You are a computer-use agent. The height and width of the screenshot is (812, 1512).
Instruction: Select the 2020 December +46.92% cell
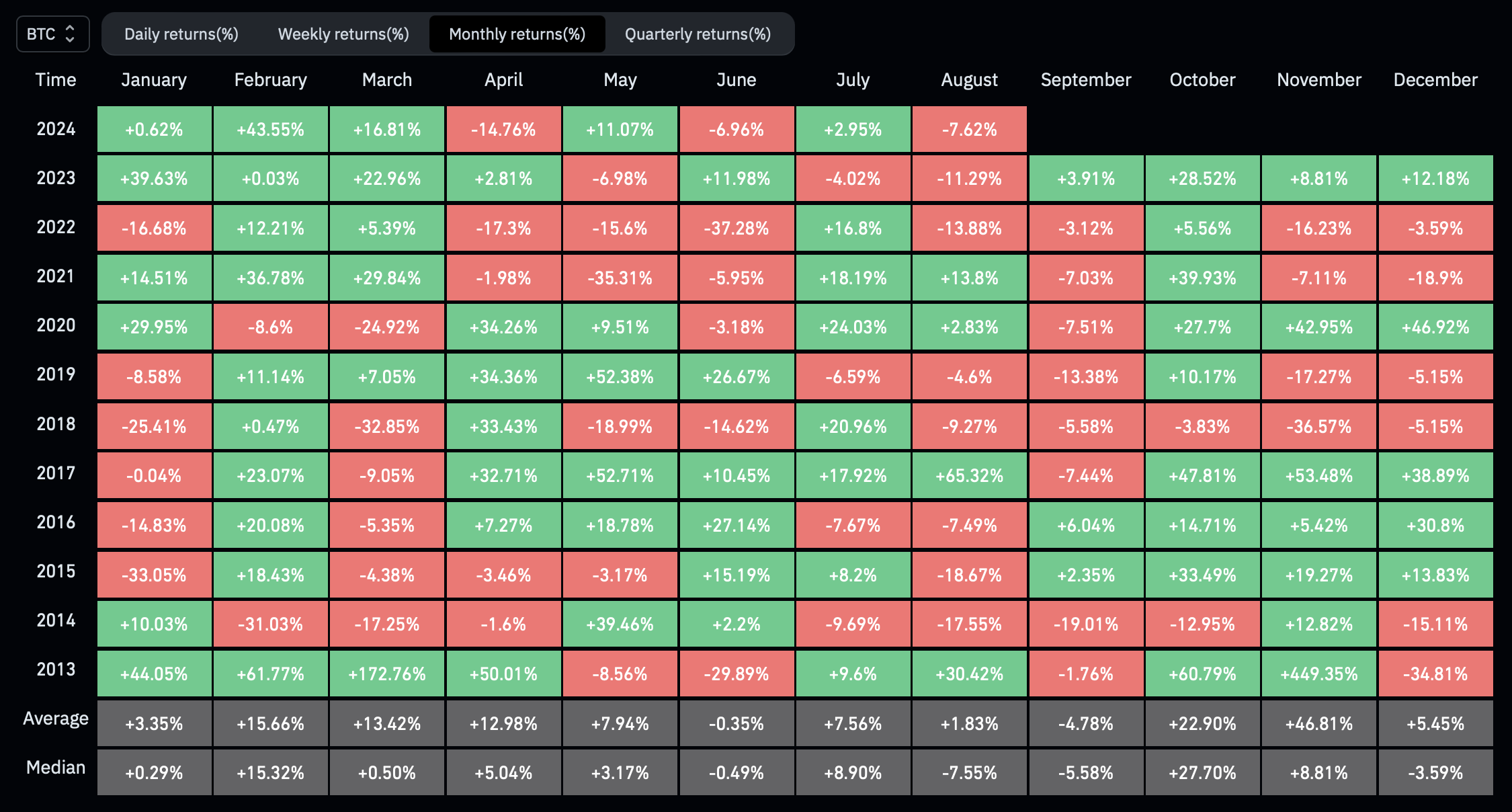(x=1436, y=327)
